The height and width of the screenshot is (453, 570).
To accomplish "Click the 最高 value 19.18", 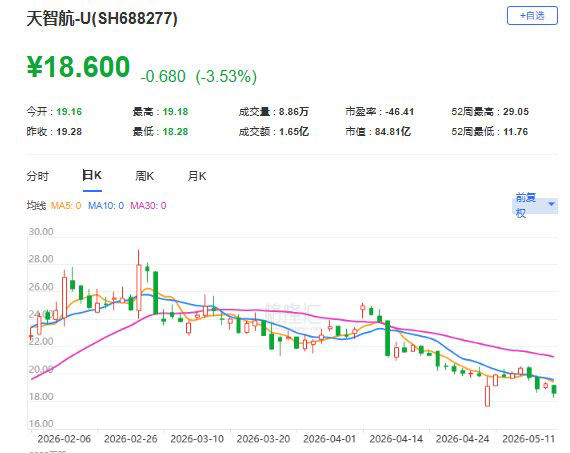I will [x=175, y=112].
